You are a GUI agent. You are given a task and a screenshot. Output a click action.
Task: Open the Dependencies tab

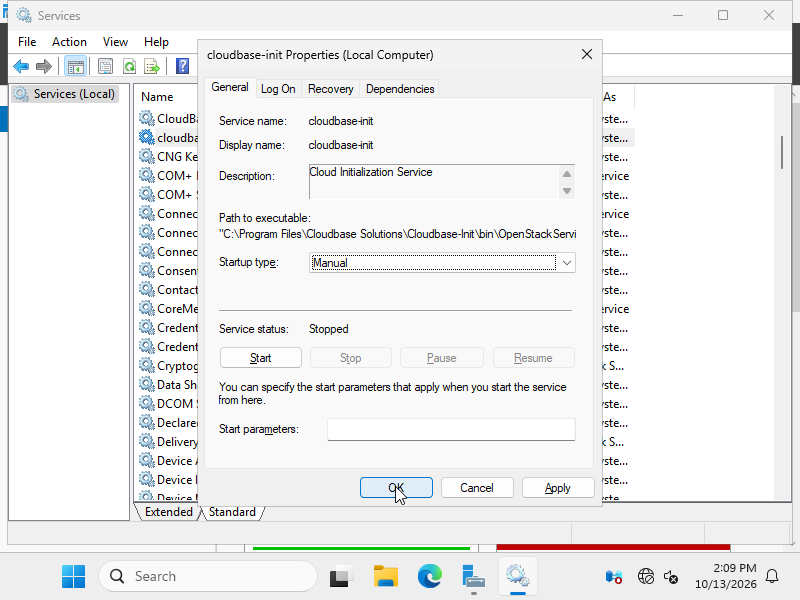click(400, 89)
